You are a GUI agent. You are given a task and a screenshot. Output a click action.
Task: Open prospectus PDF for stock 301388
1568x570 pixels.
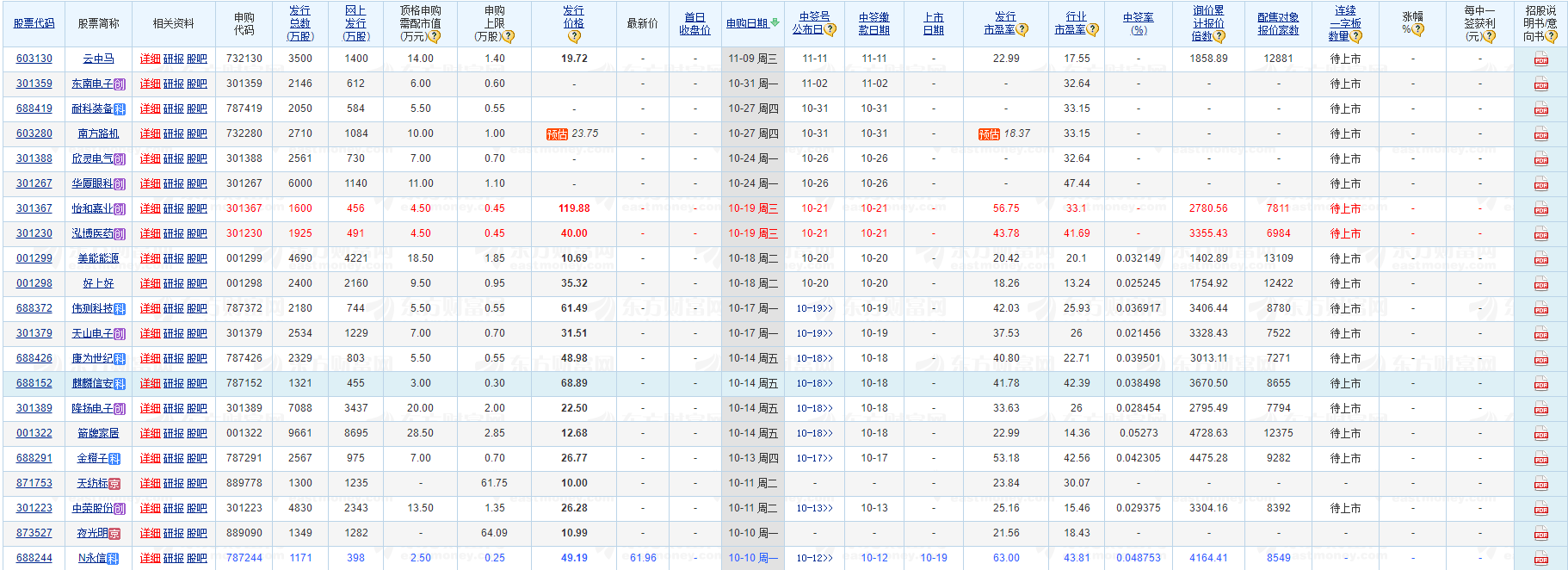coord(1540,159)
